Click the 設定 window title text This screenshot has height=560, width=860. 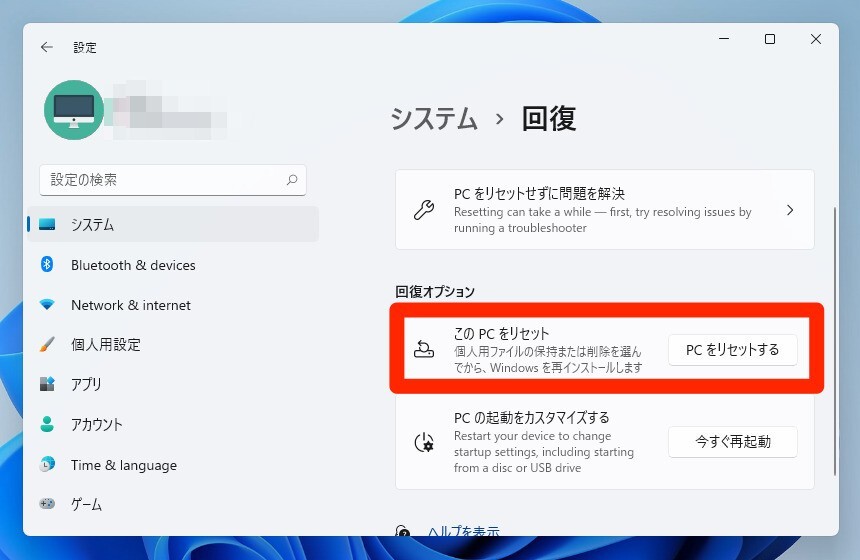point(85,48)
